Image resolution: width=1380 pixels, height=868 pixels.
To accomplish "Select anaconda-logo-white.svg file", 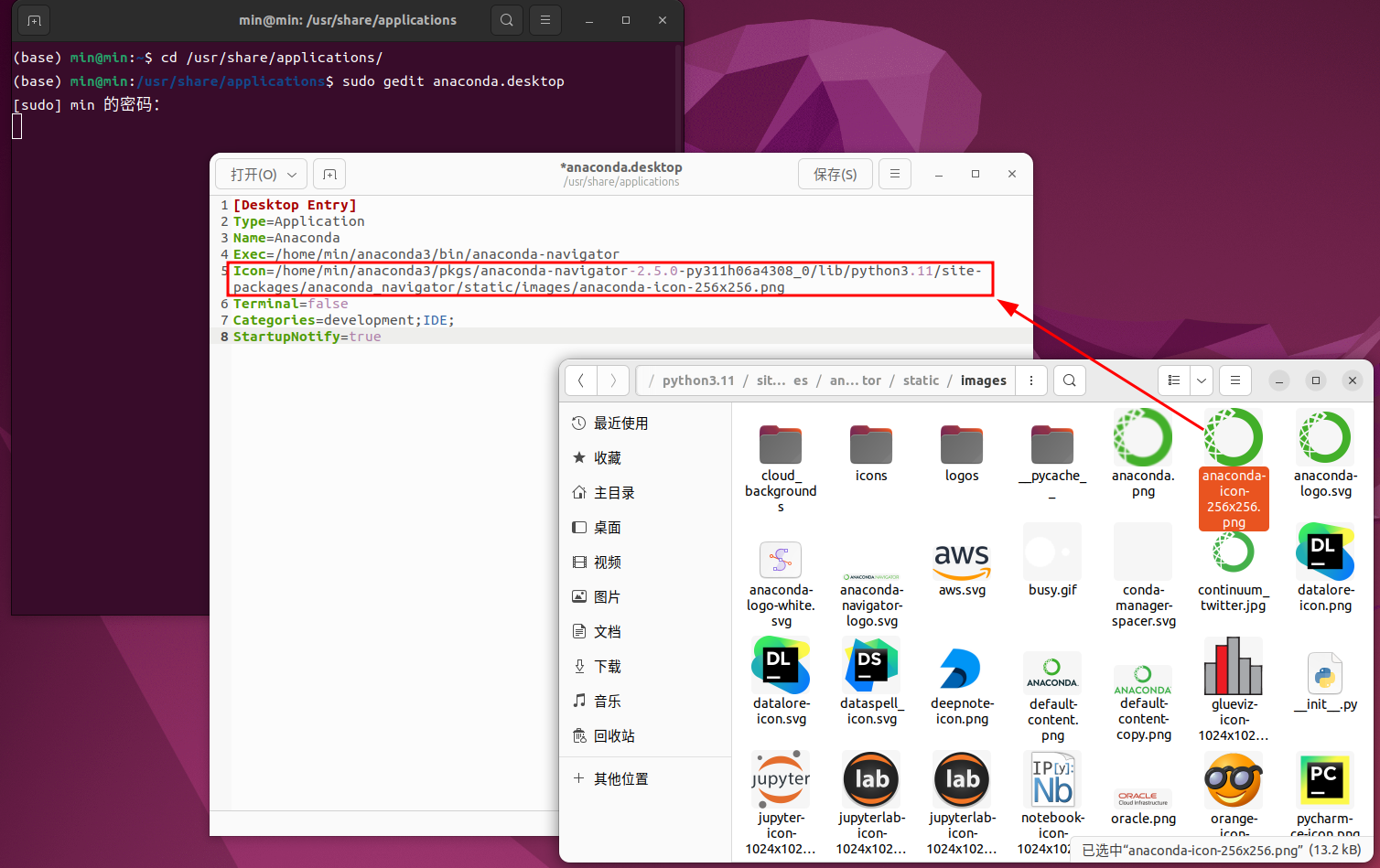I will point(781,584).
